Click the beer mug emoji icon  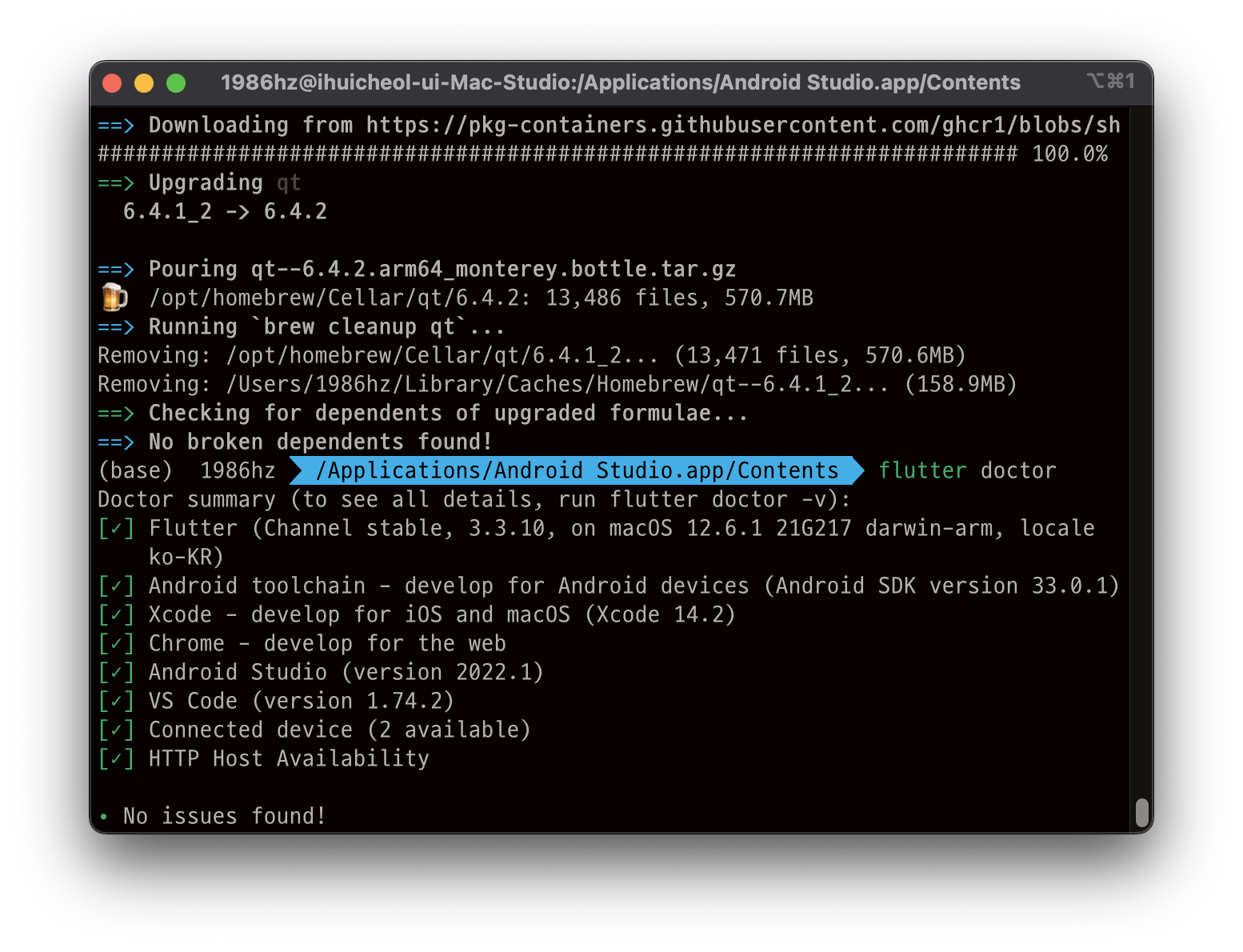pyautogui.click(x=114, y=298)
